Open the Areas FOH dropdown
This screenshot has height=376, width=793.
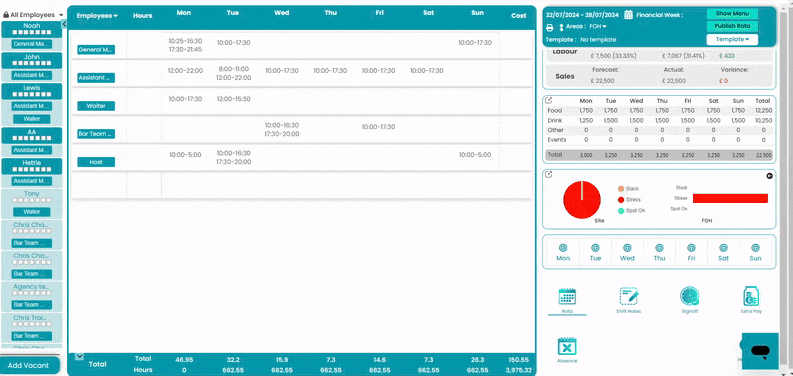click(x=598, y=26)
